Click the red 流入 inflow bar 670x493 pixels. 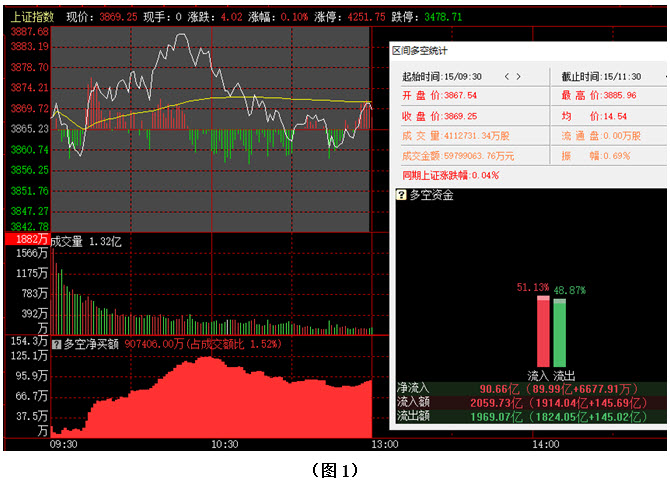(543, 332)
